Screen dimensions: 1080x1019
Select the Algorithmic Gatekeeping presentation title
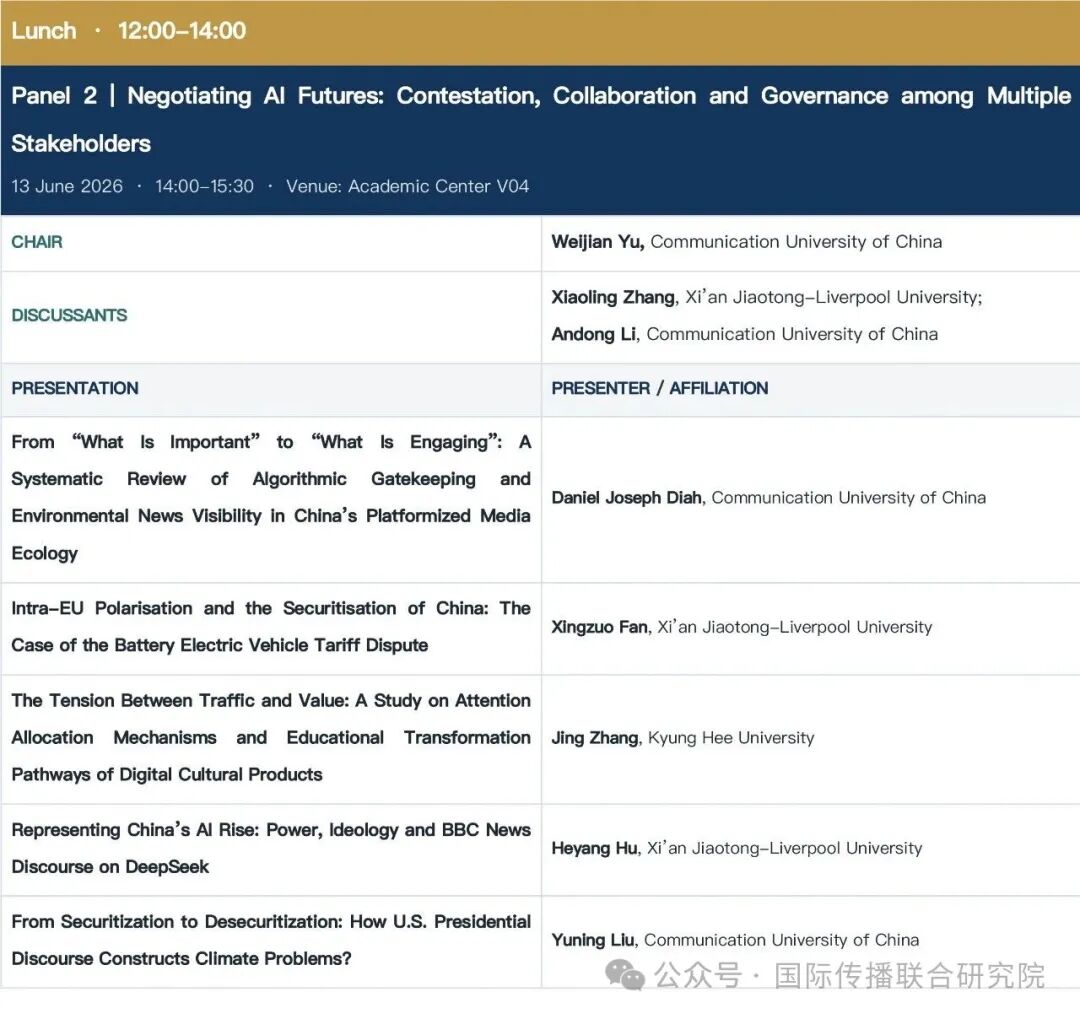pyautogui.click(x=271, y=497)
